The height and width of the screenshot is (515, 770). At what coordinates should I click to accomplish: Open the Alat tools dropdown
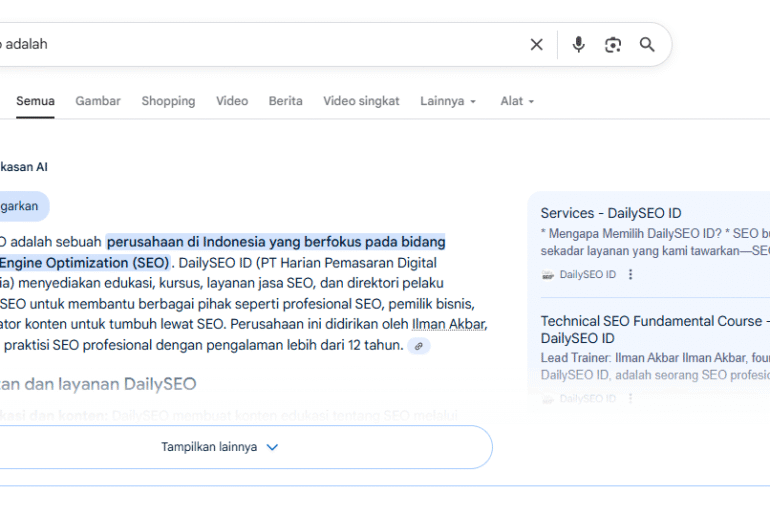pos(517,101)
